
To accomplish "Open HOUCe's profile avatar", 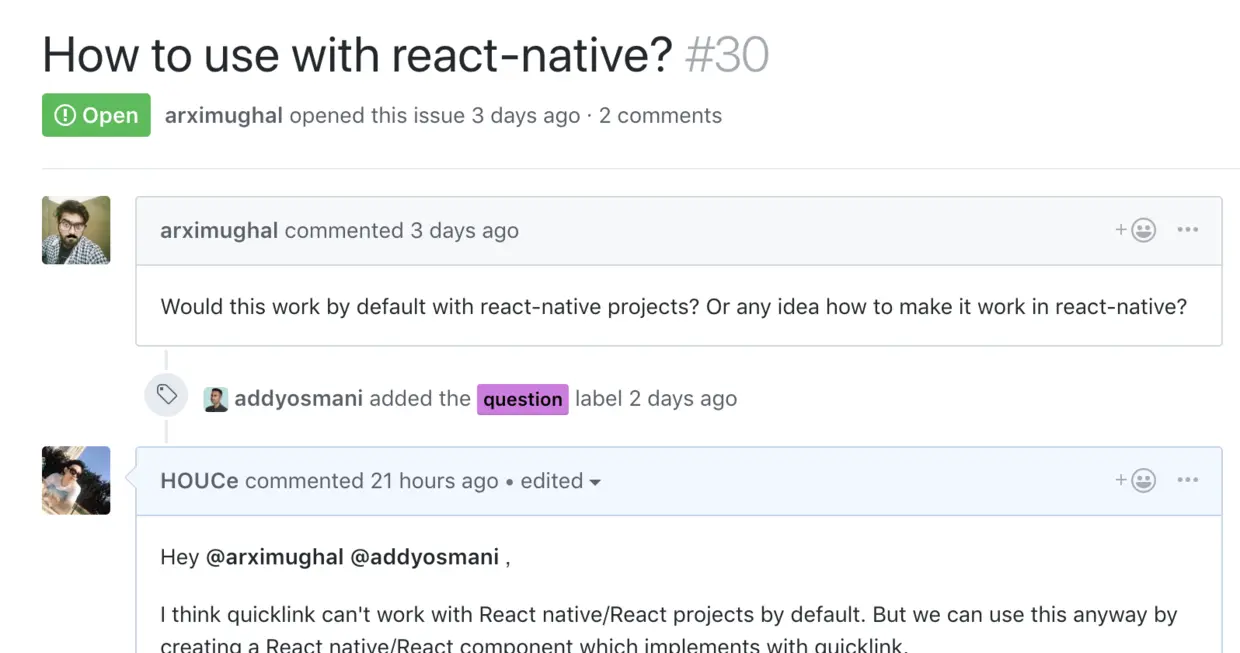I will click(76, 479).
